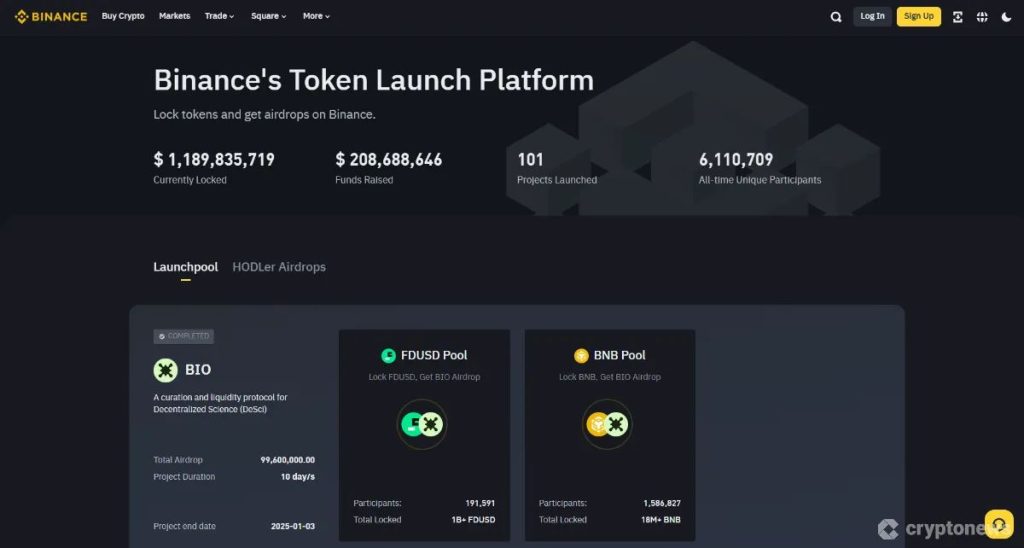Viewport: 1024px width, 548px height.
Task: Click the BNB Pool title coin icon
Action: coord(581,355)
